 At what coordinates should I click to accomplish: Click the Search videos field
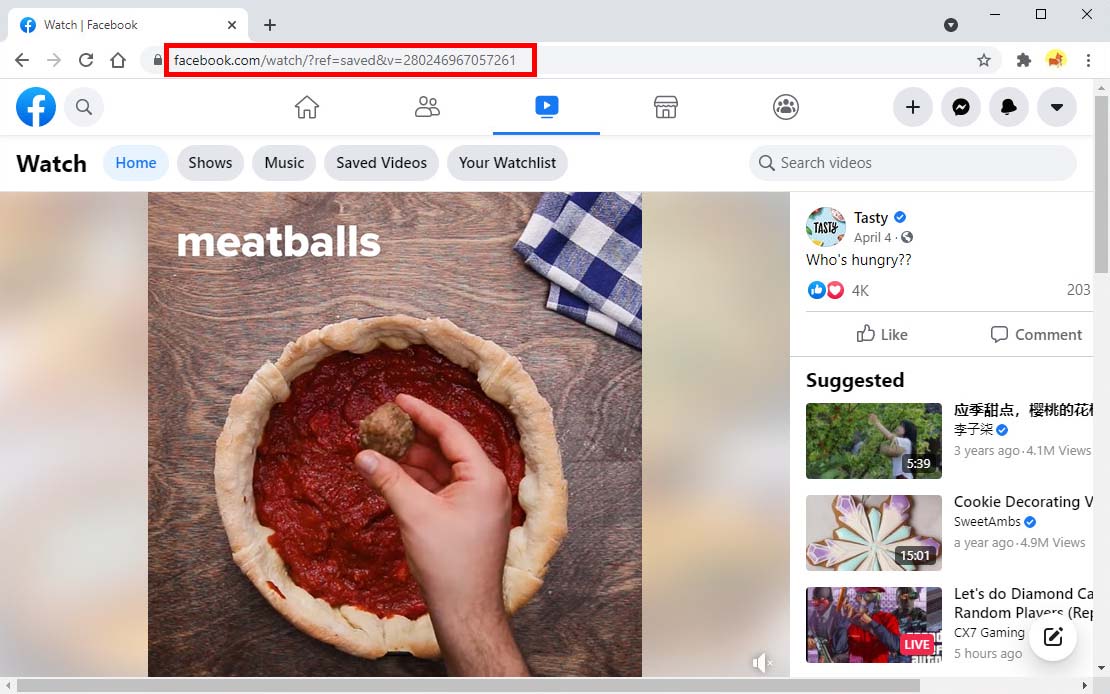click(912, 163)
